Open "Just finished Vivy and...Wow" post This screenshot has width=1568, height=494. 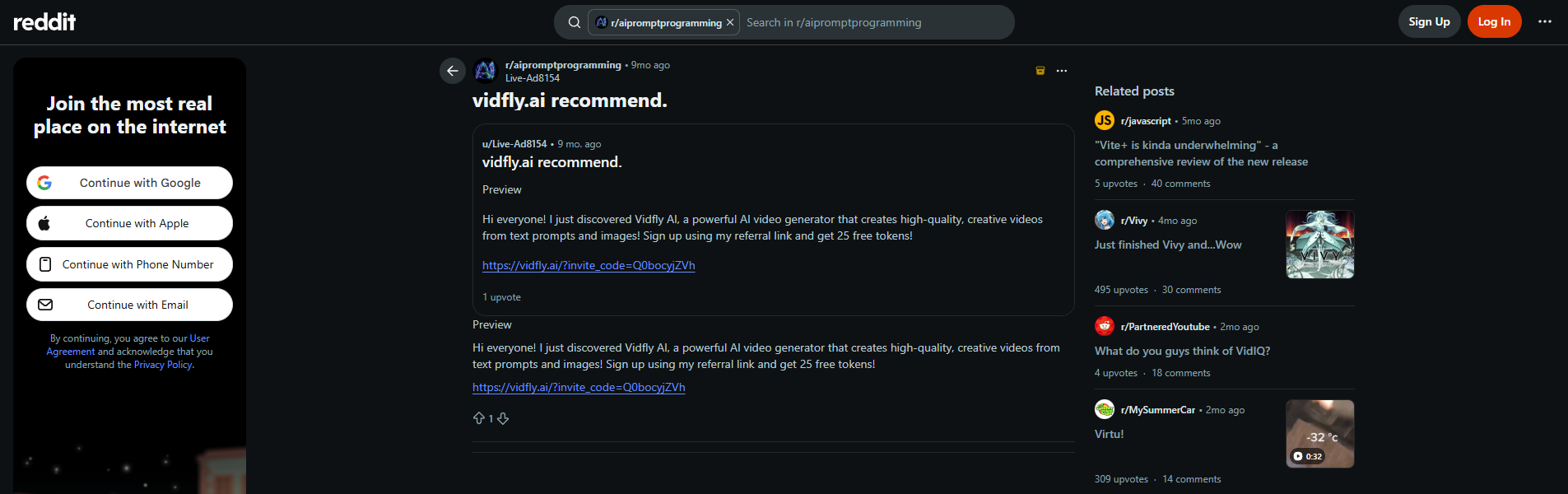point(1168,245)
